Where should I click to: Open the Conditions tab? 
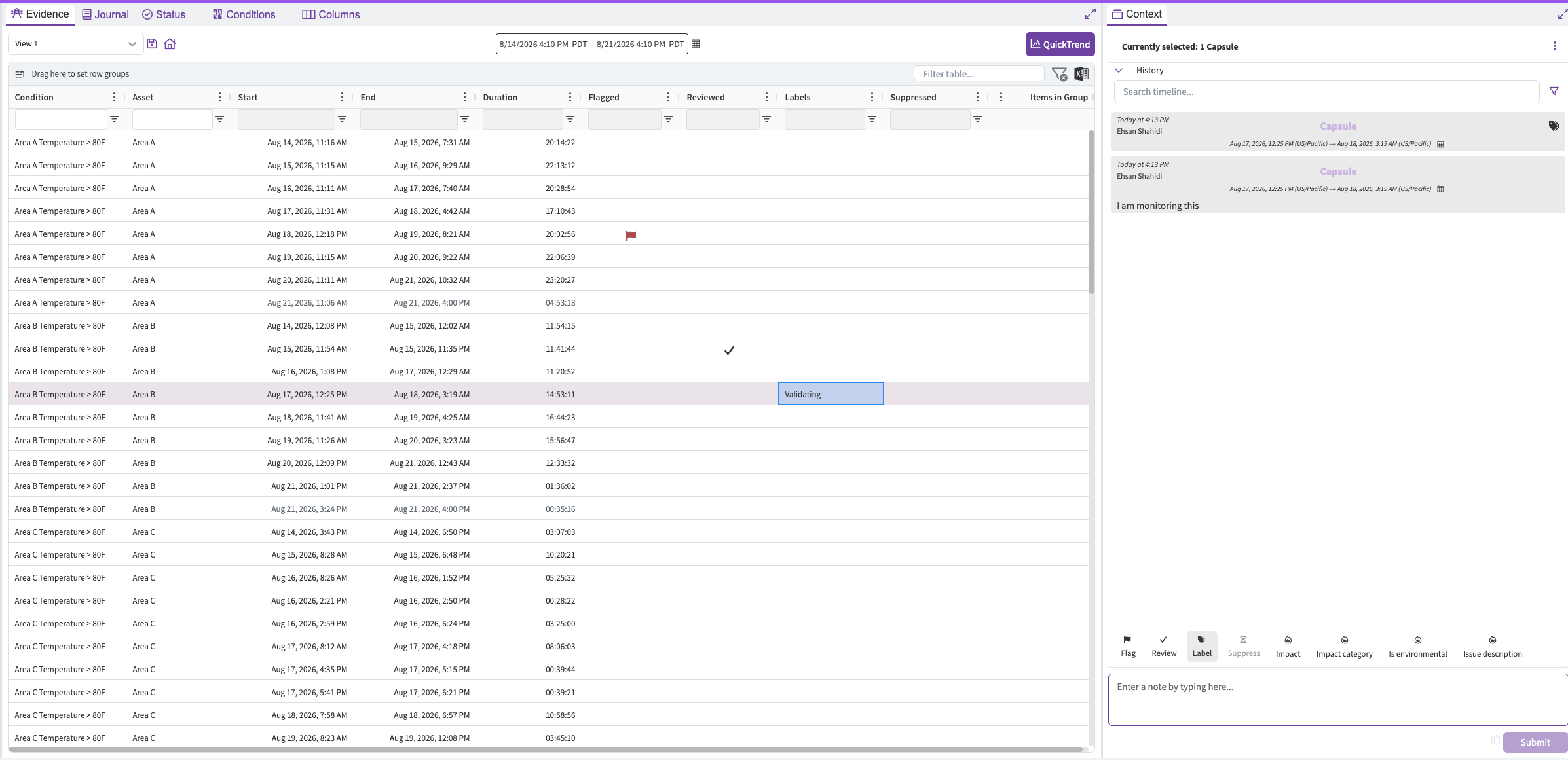coord(244,14)
